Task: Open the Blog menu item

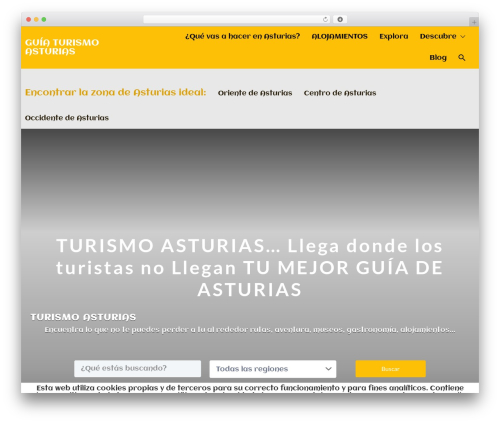Action: pyautogui.click(x=438, y=58)
